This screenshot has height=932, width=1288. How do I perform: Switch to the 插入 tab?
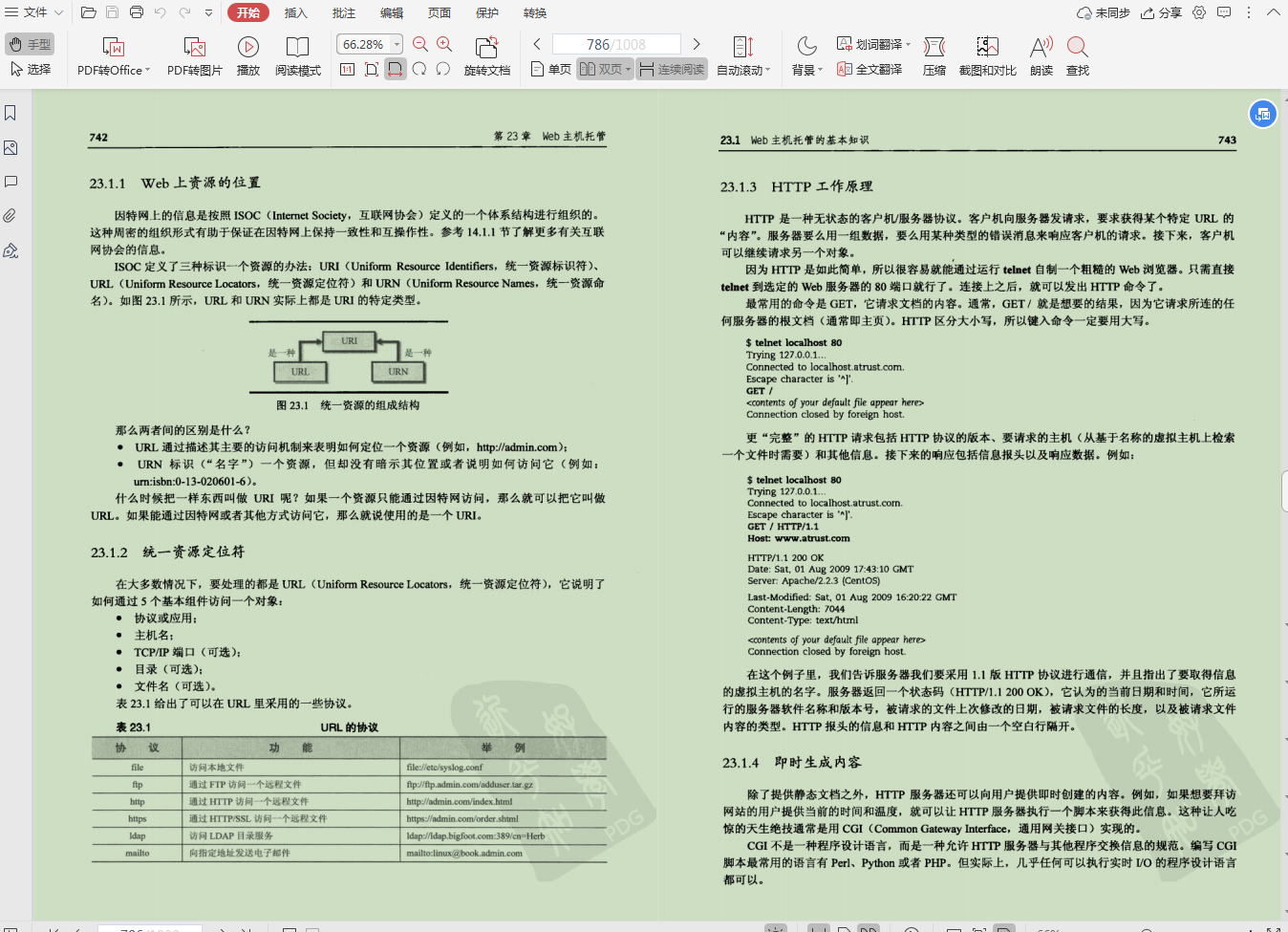296,12
